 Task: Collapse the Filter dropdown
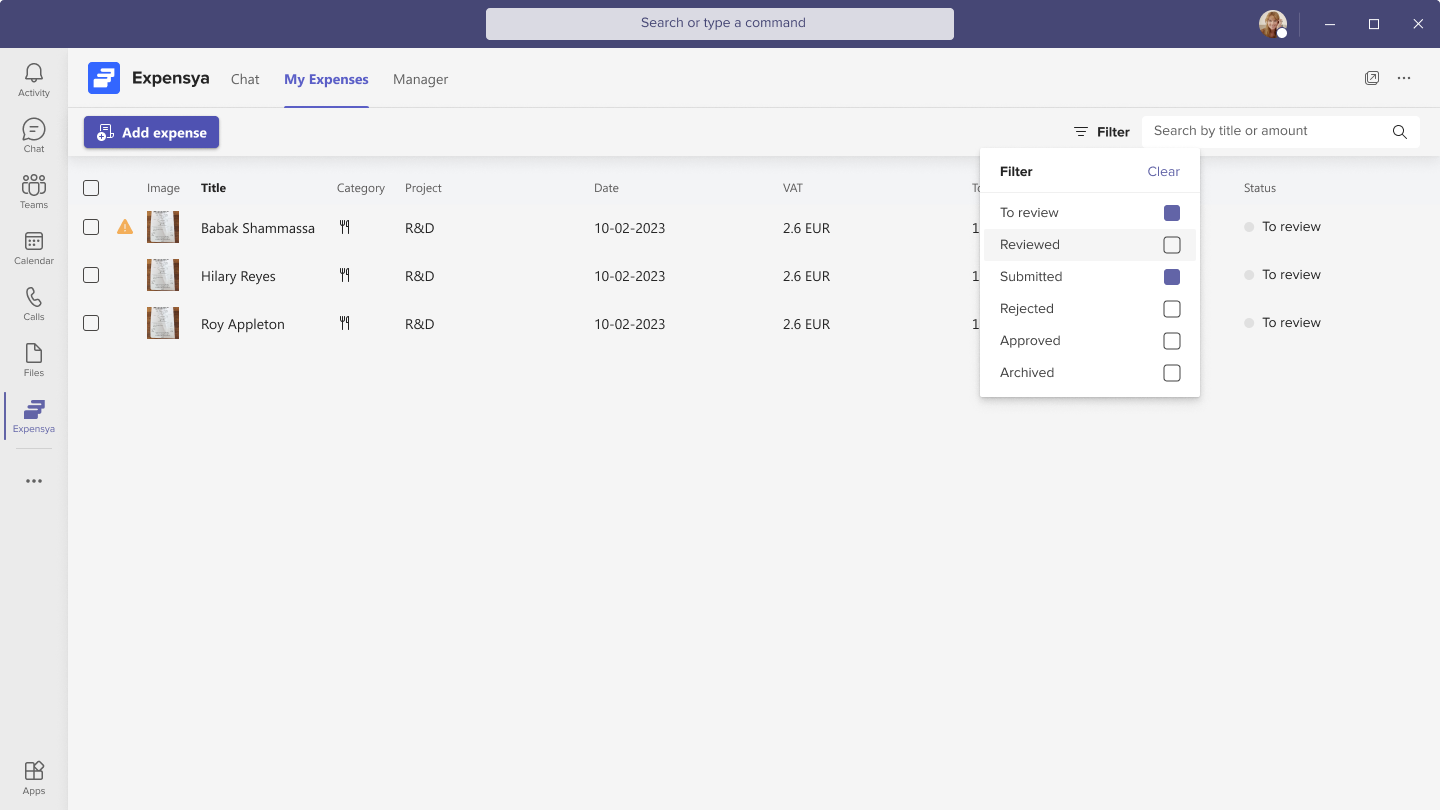[1101, 132]
